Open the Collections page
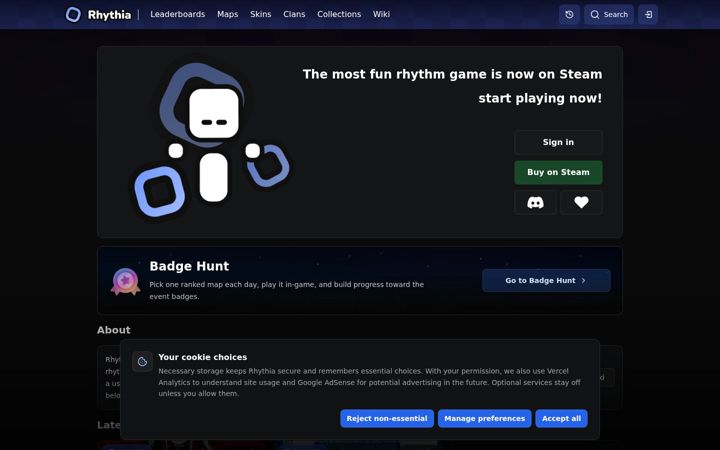 tap(339, 14)
